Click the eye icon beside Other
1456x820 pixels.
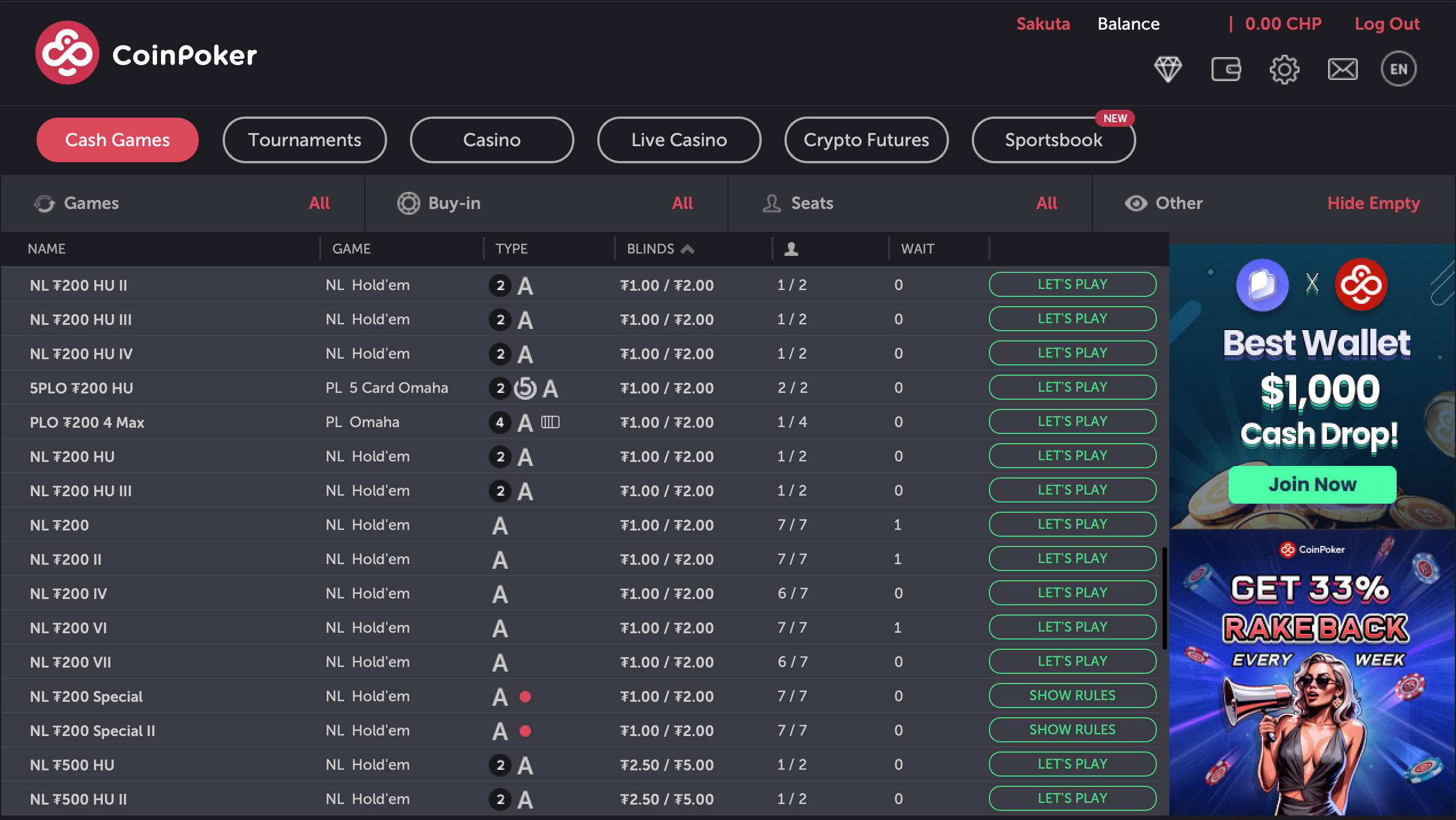1135,203
